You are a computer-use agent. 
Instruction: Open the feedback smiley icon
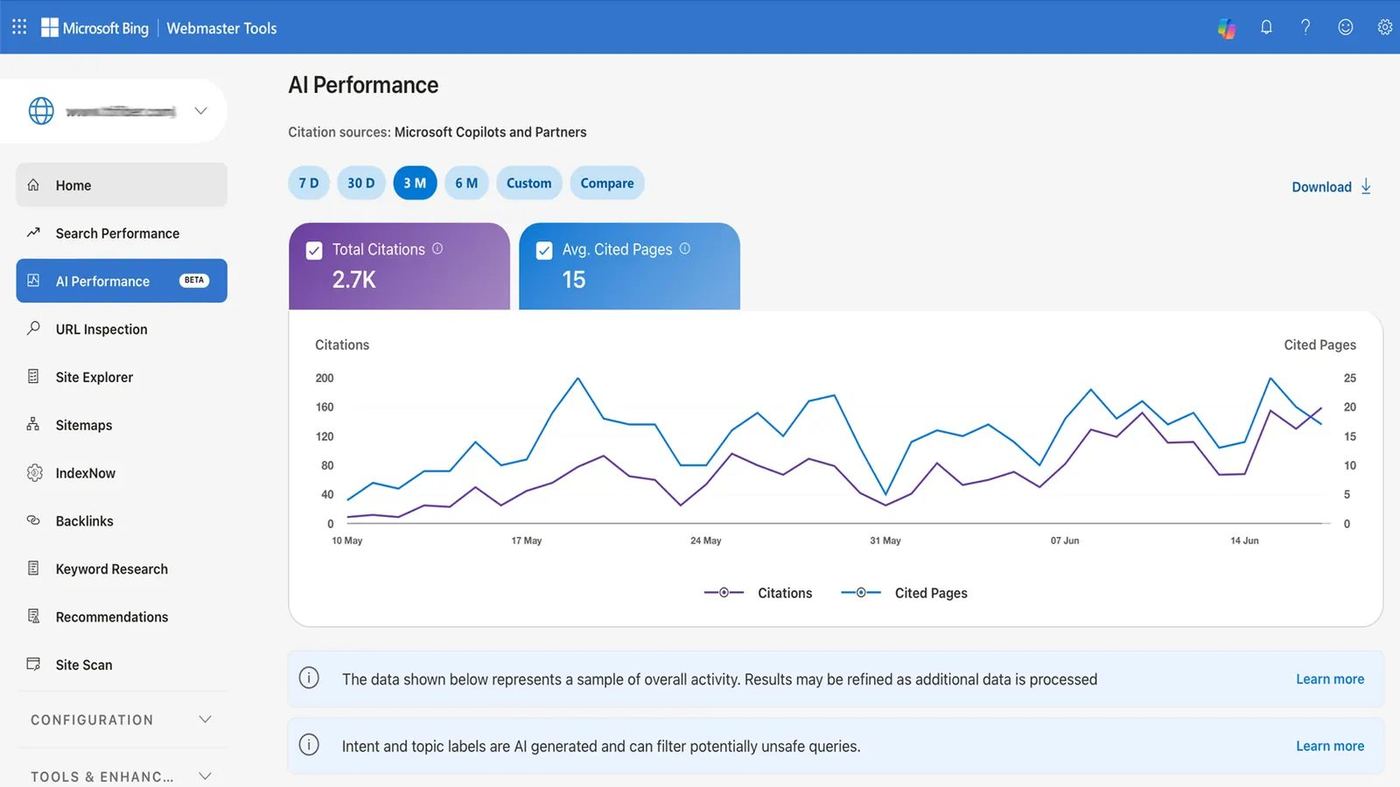tap(1346, 27)
